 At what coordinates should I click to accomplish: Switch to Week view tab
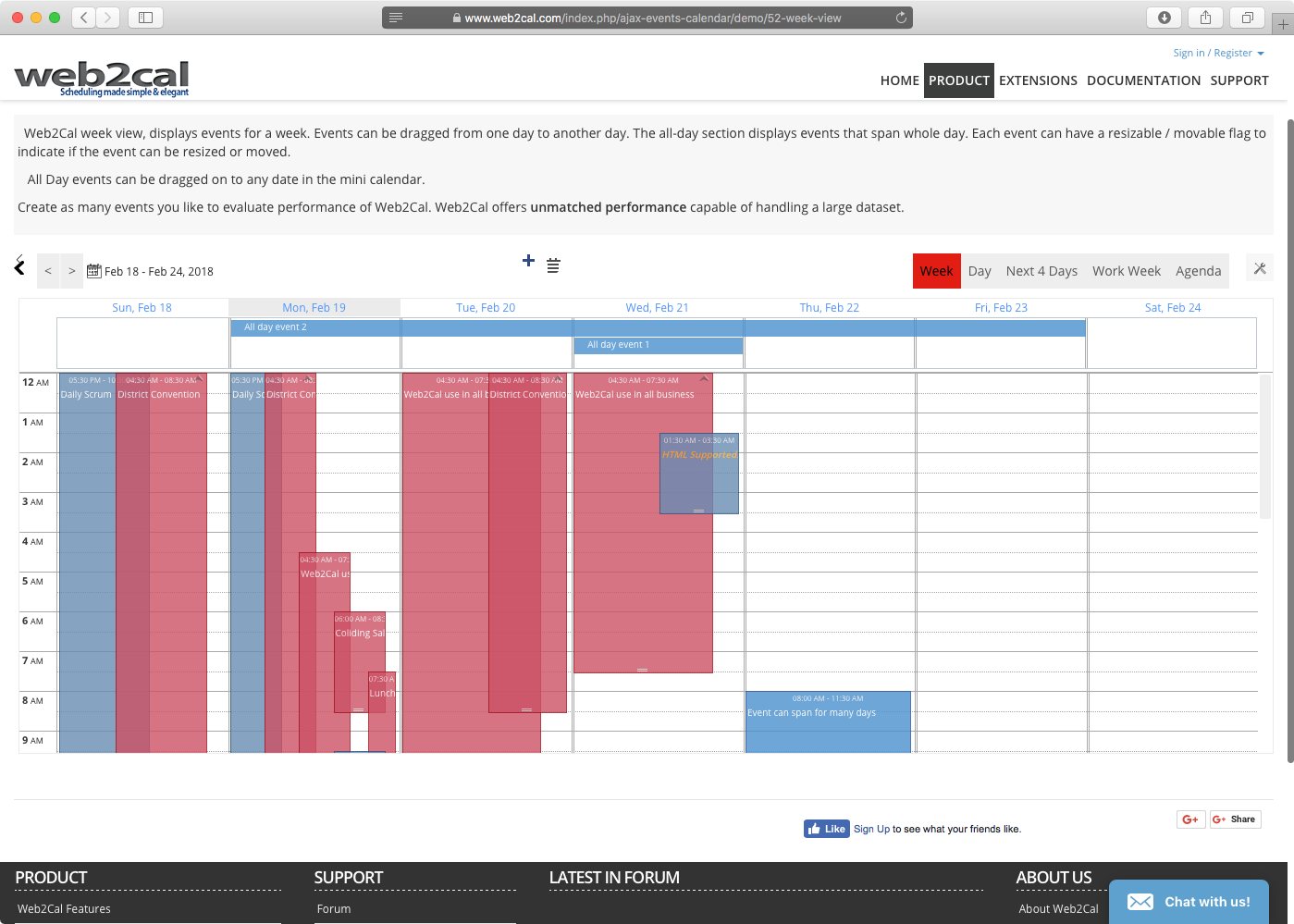click(x=936, y=271)
